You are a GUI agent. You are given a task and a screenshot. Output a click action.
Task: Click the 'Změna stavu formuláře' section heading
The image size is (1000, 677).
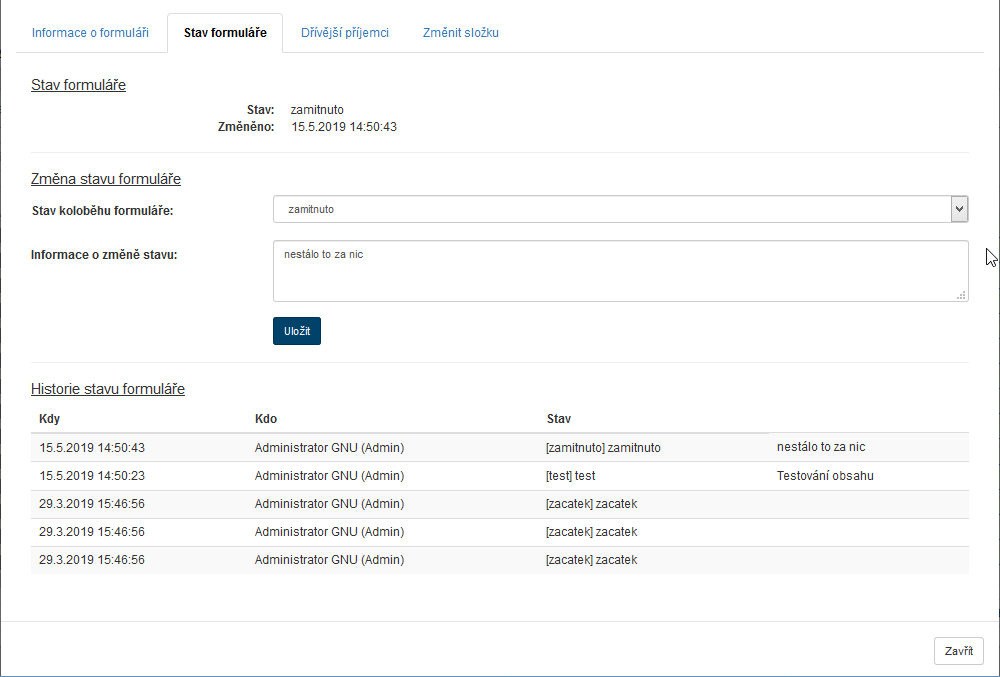(x=106, y=179)
